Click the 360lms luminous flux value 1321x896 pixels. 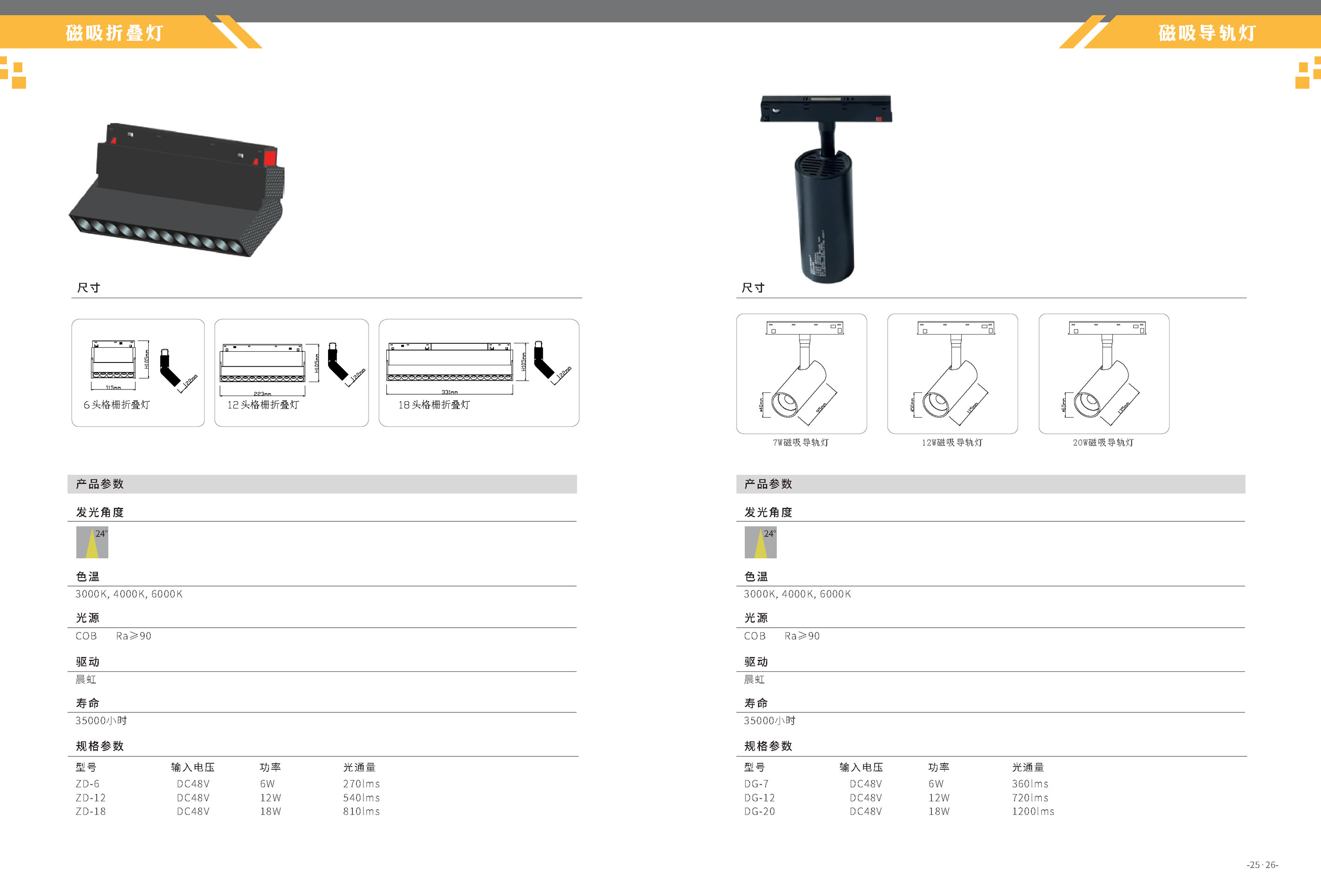click(x=1030, y=783)
